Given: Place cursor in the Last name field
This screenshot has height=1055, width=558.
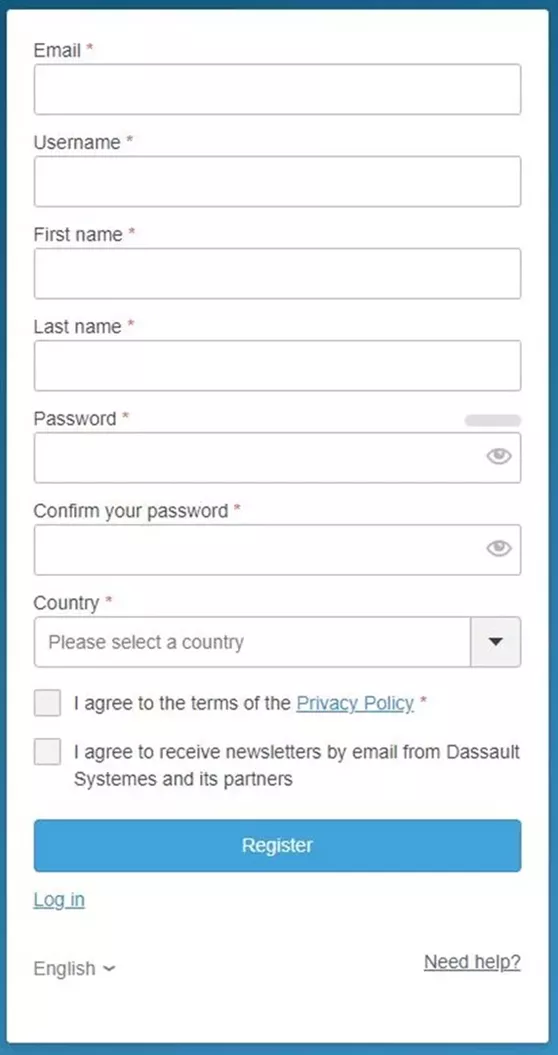Looking at the screenshot, I should pyautogui.click(x=277, y=365).
